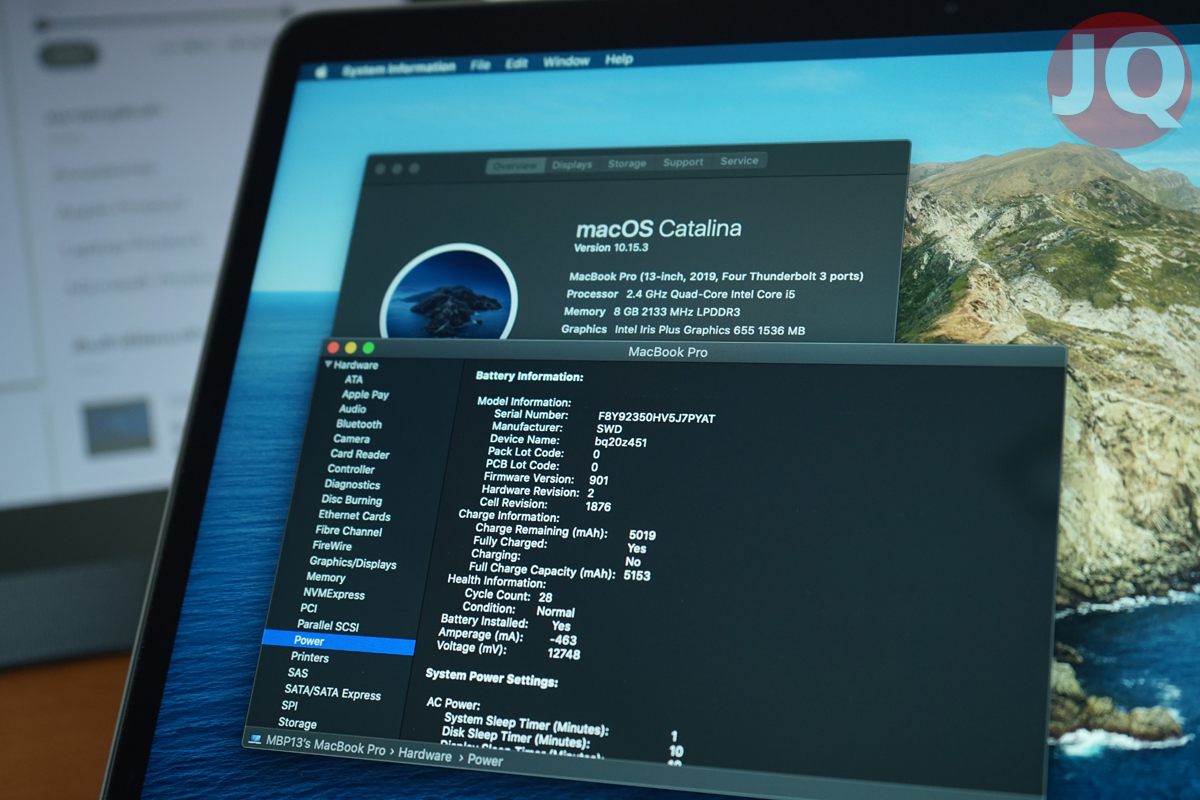Image resolution: width=1200 pixels, height=800 pixels.
Task: Click the Full Charge Capacity value 5153
Action: point(637,576)
